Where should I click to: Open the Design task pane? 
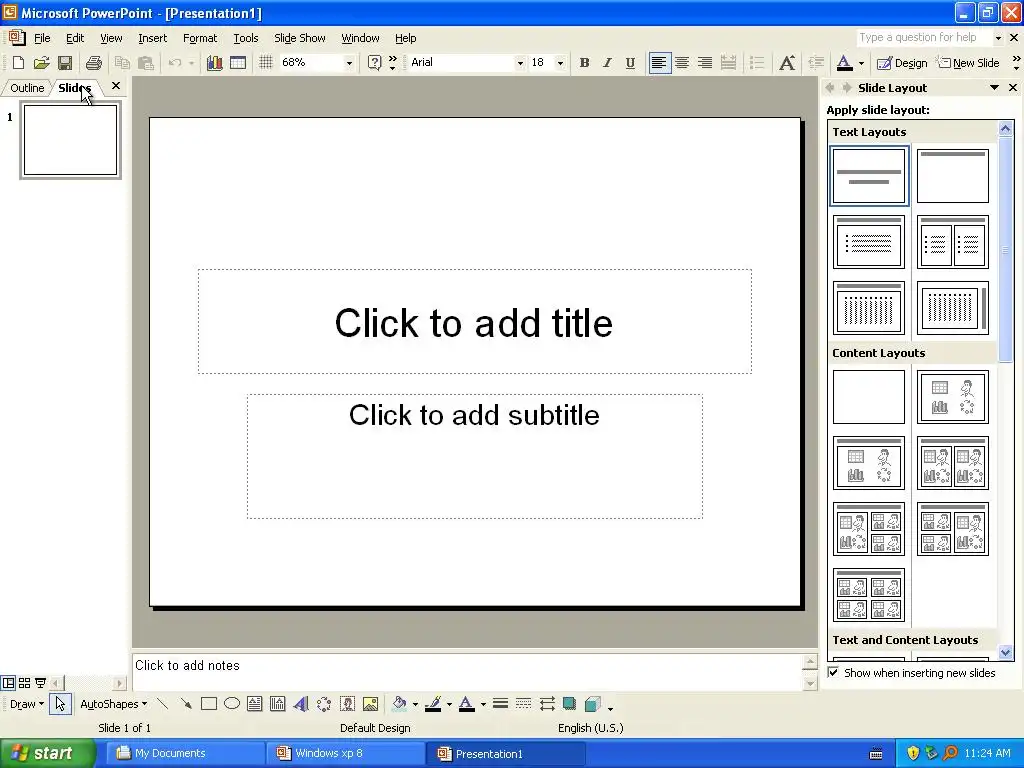[x=902, y=63]
